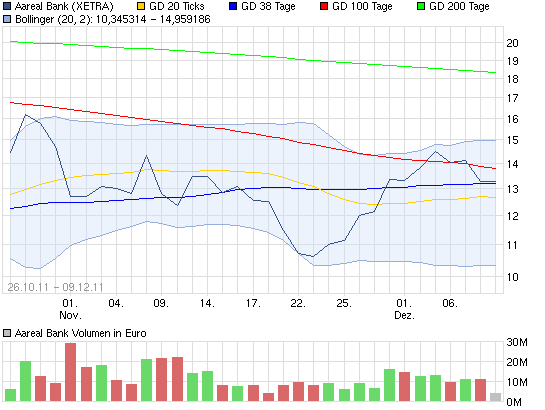Click the '01. Dez.' axis date label
Viewport: 545px width, 410px height.
point(405,309)
